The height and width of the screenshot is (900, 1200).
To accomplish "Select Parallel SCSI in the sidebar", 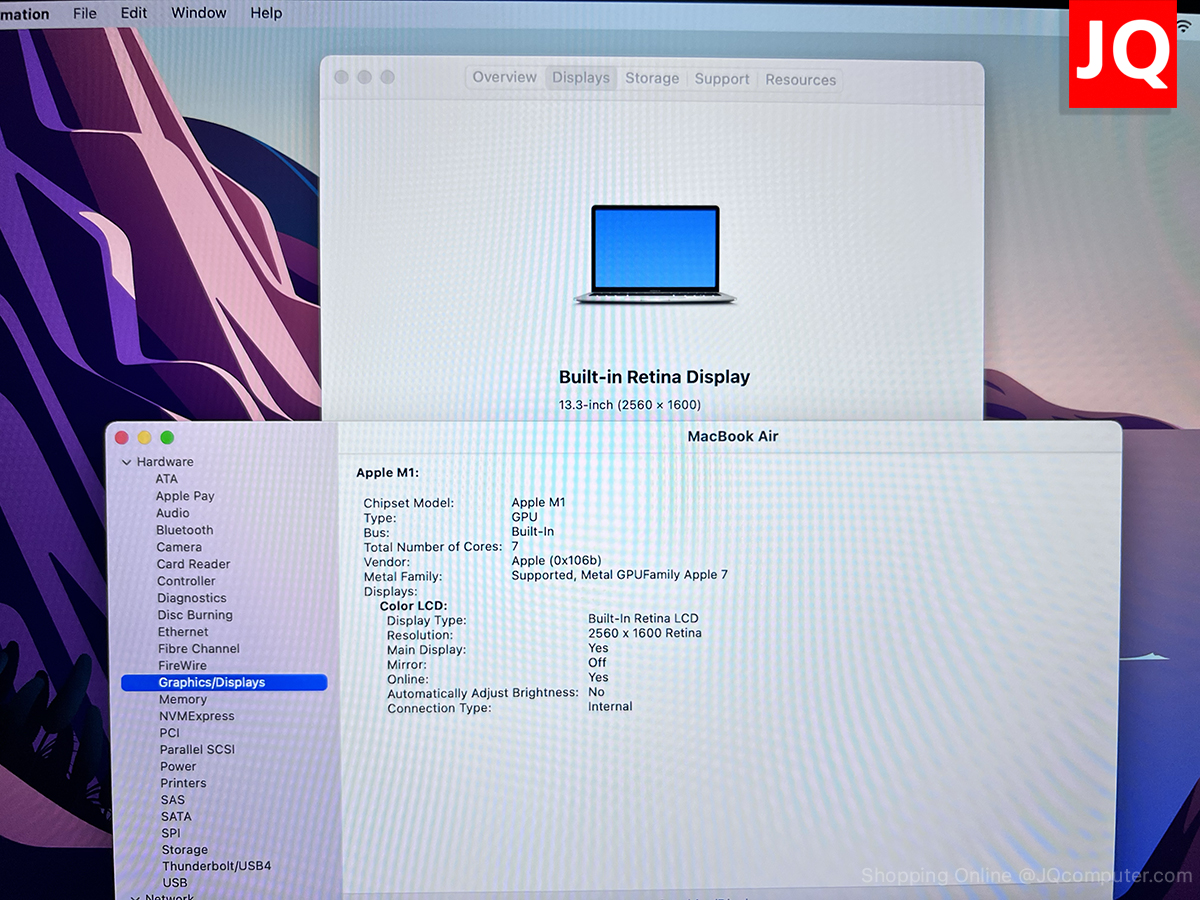I will pyautogui.click(x=197, y=750).
